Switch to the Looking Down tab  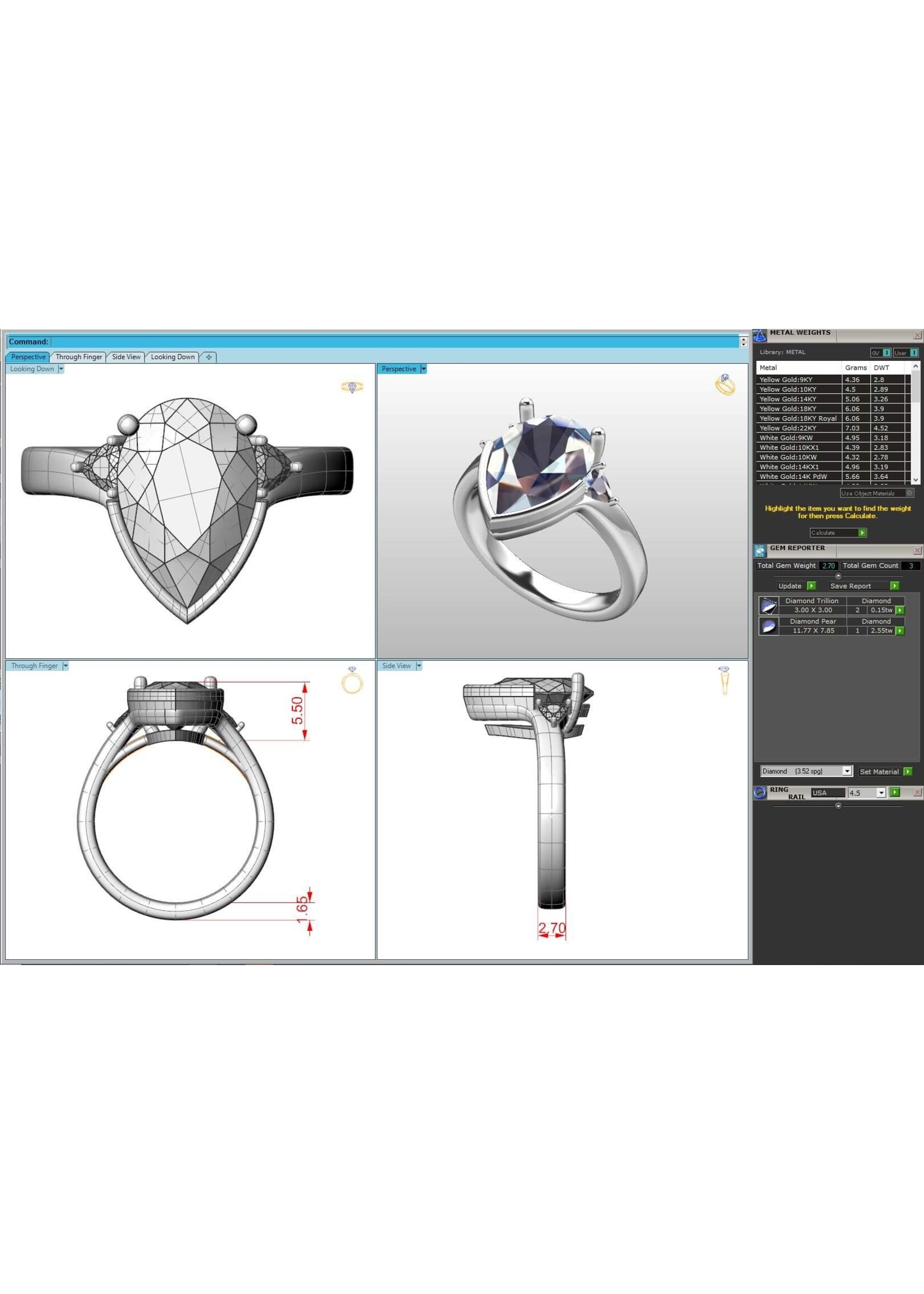[173, 357]
